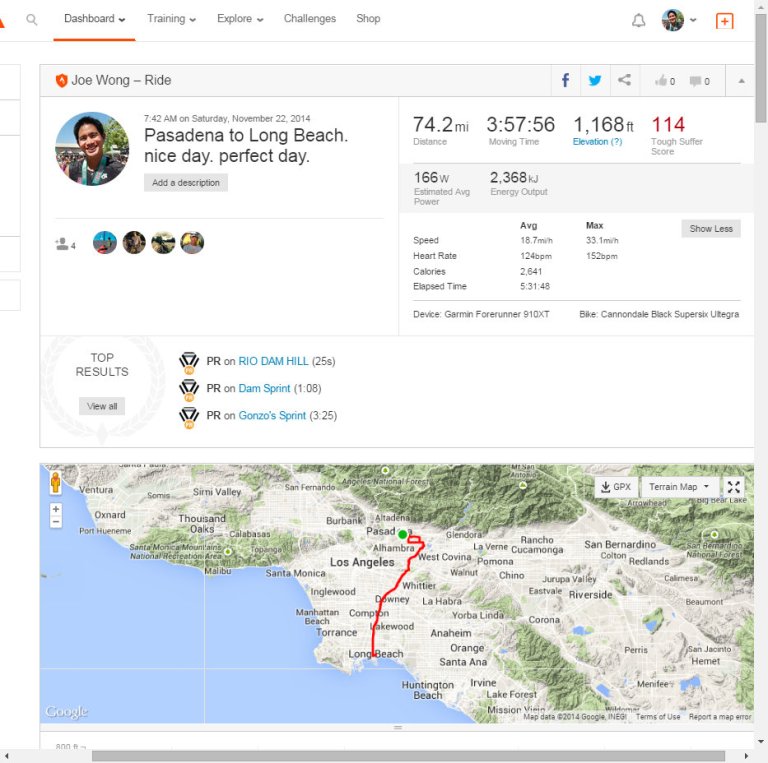Open the notifications bell
Viewport: 768px width, 763px height.
(x=639, y=20)
